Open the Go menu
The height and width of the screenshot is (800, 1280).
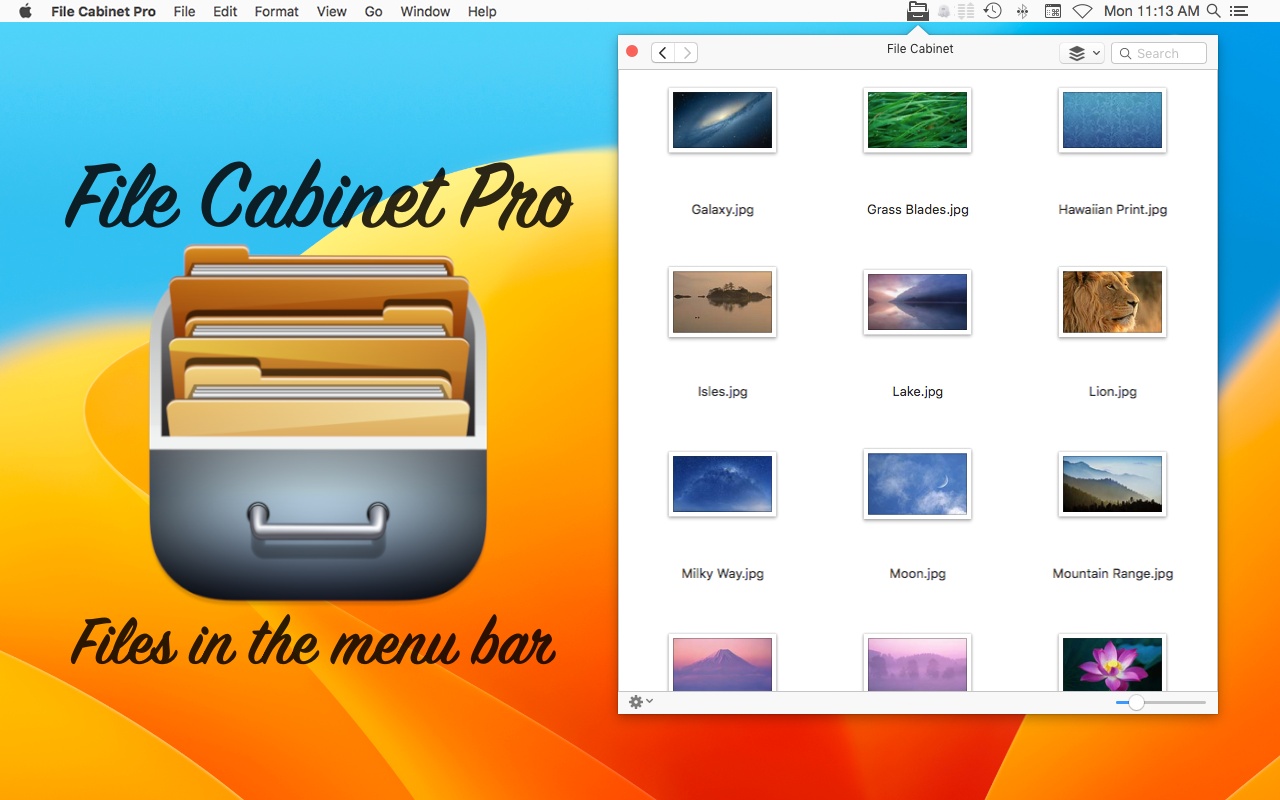(374, 11)
